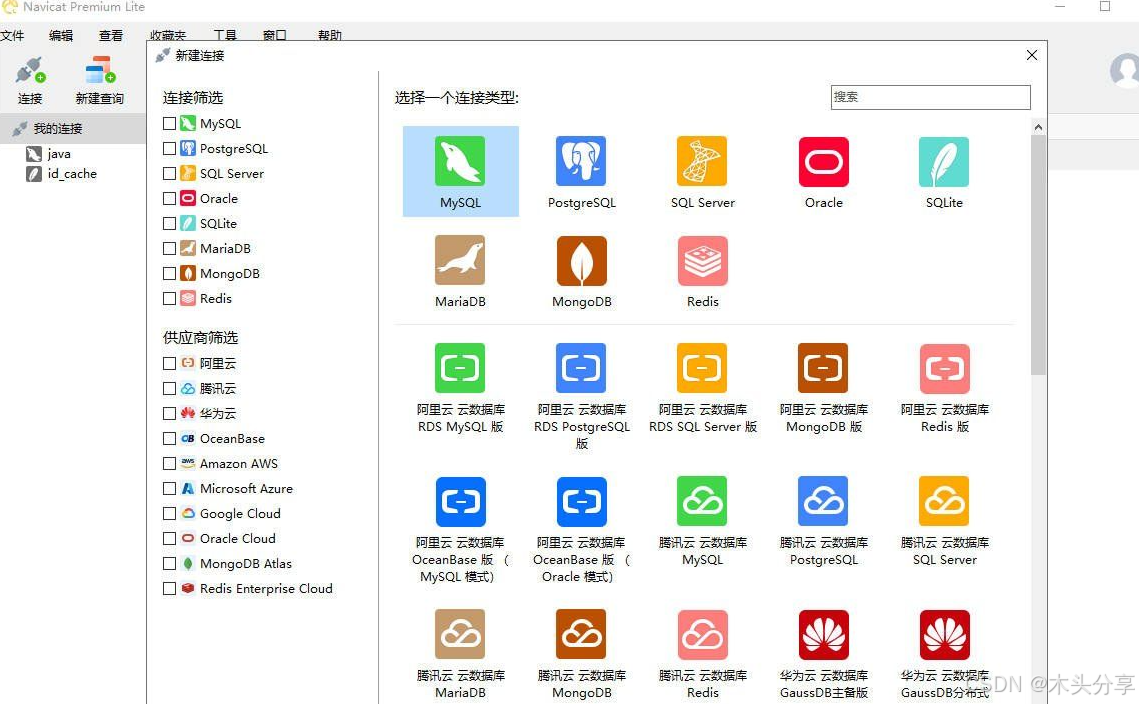Enable the SQL Server filter checkbox
The width and height of the screenshot is (1139, 704).
pyautogui.click(x=169, y=174)
